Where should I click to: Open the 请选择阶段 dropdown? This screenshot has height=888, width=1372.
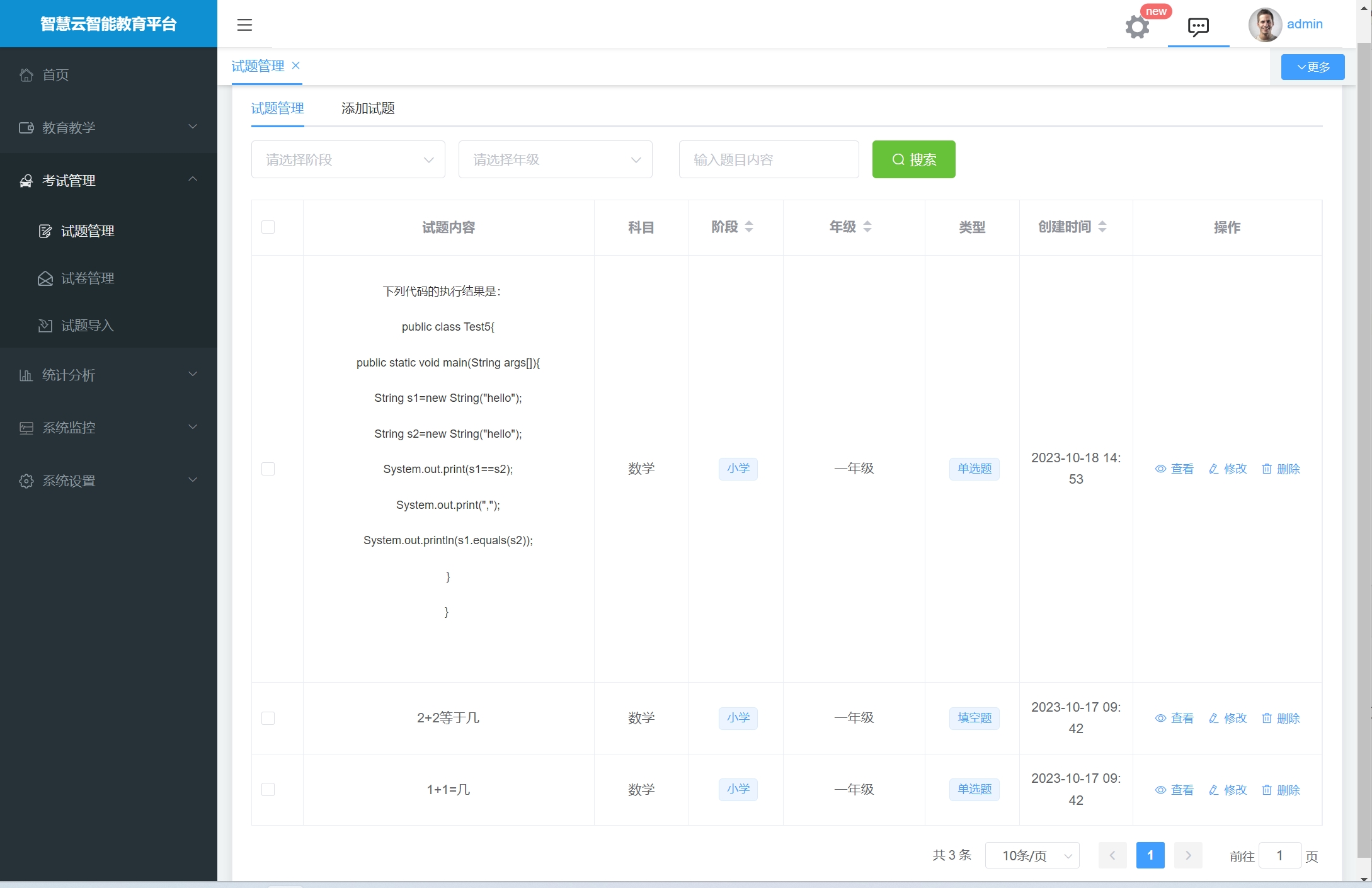pyautogui.click(x=348, y=159)
